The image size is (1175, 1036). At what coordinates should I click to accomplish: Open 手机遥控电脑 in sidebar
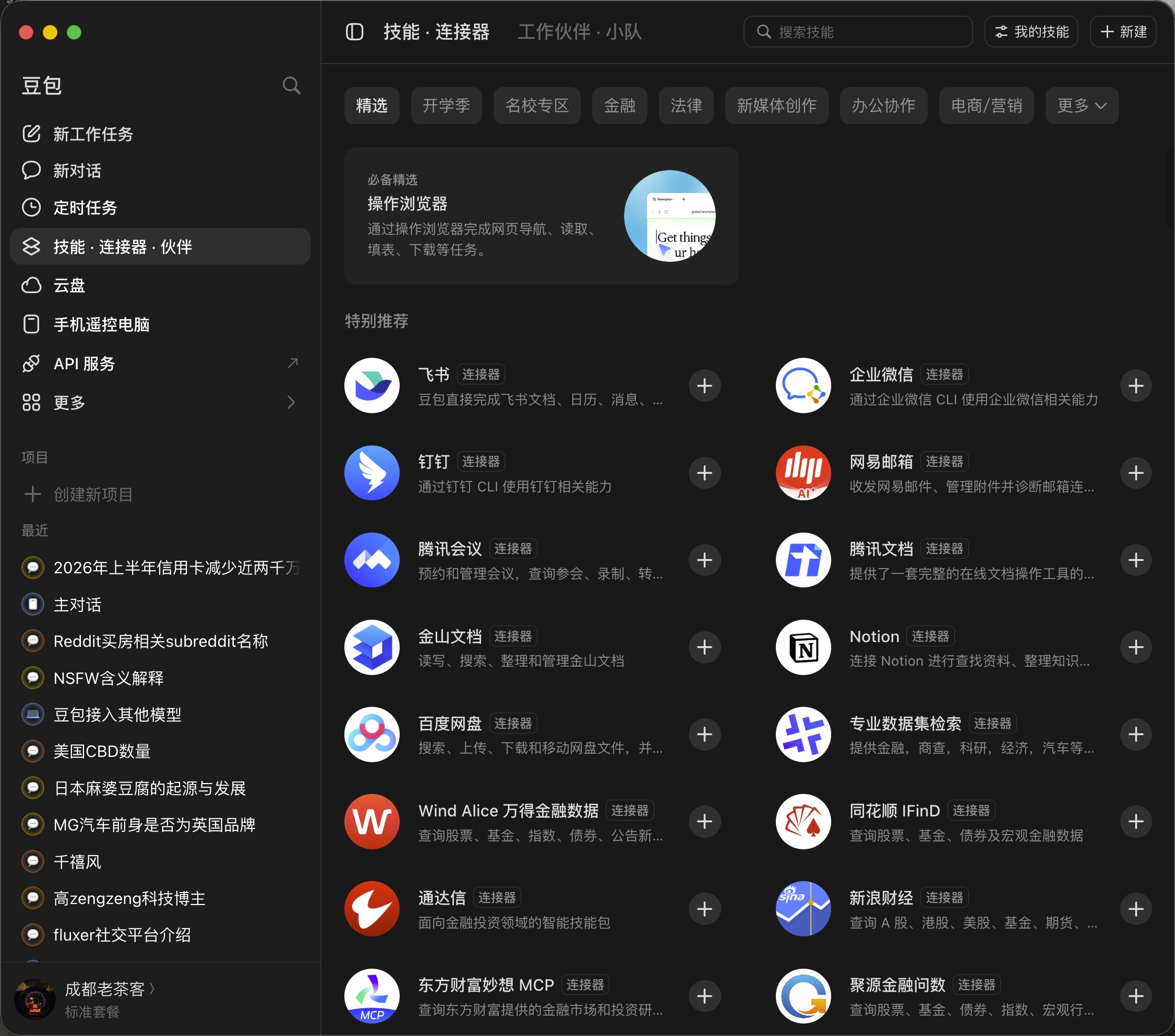pos(160,324)
